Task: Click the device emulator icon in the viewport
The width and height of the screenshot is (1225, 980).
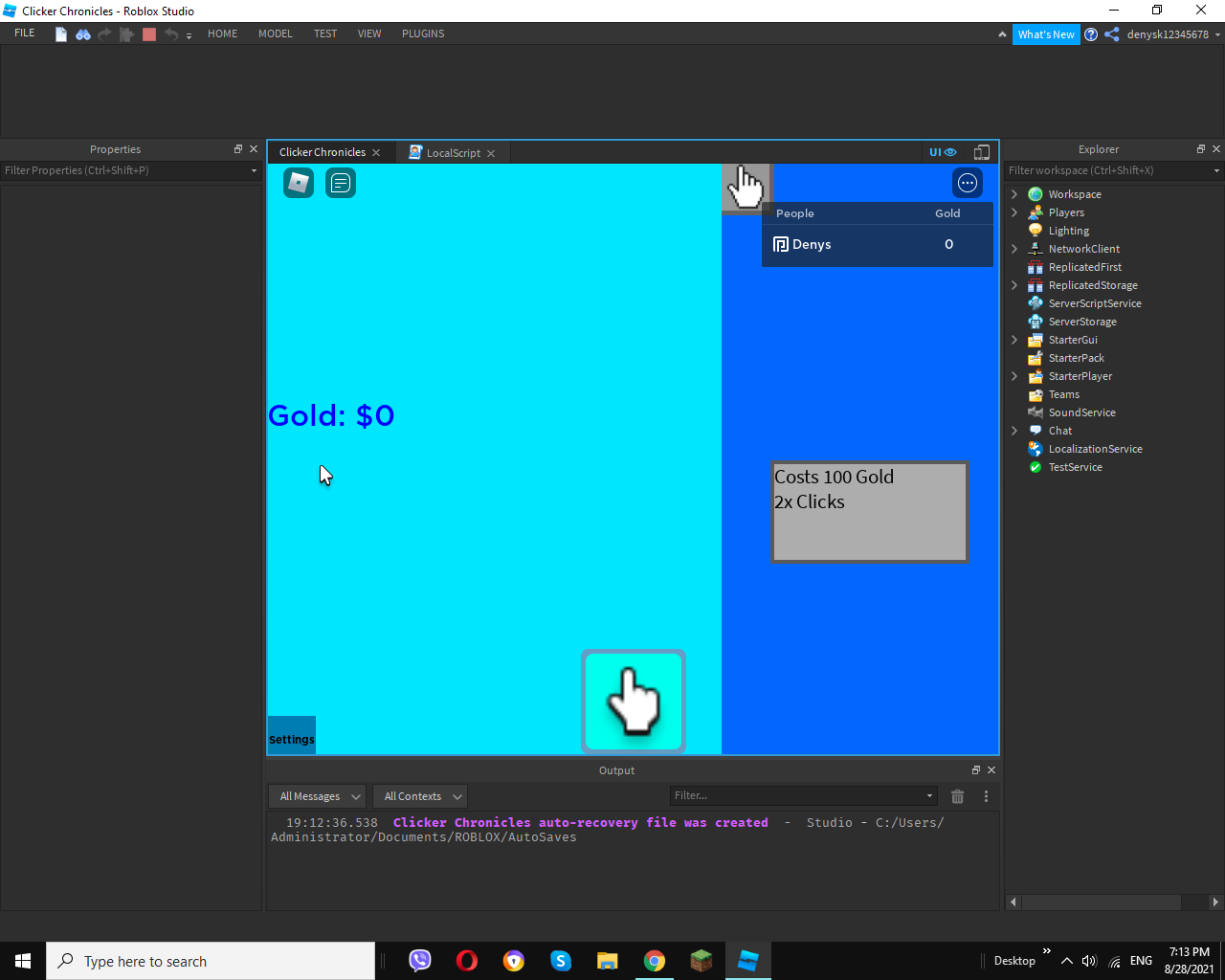Action: (982, 152)
